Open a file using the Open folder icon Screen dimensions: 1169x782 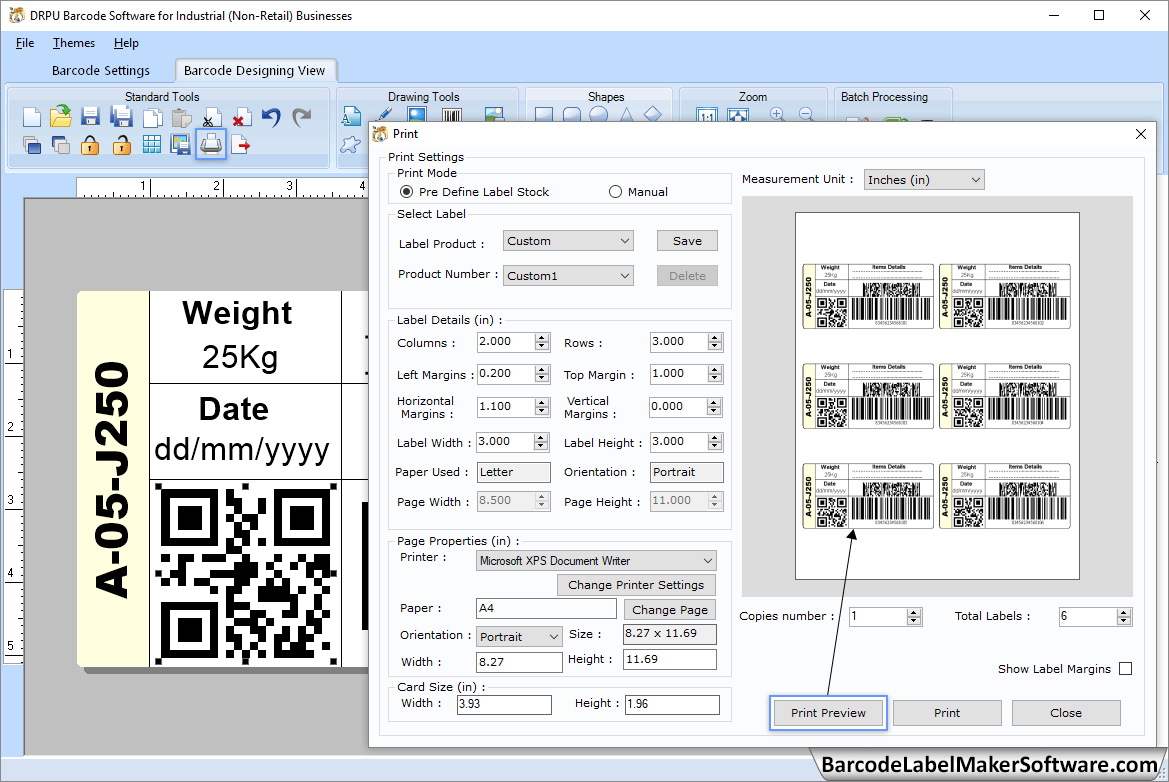(x=60, y=115)
